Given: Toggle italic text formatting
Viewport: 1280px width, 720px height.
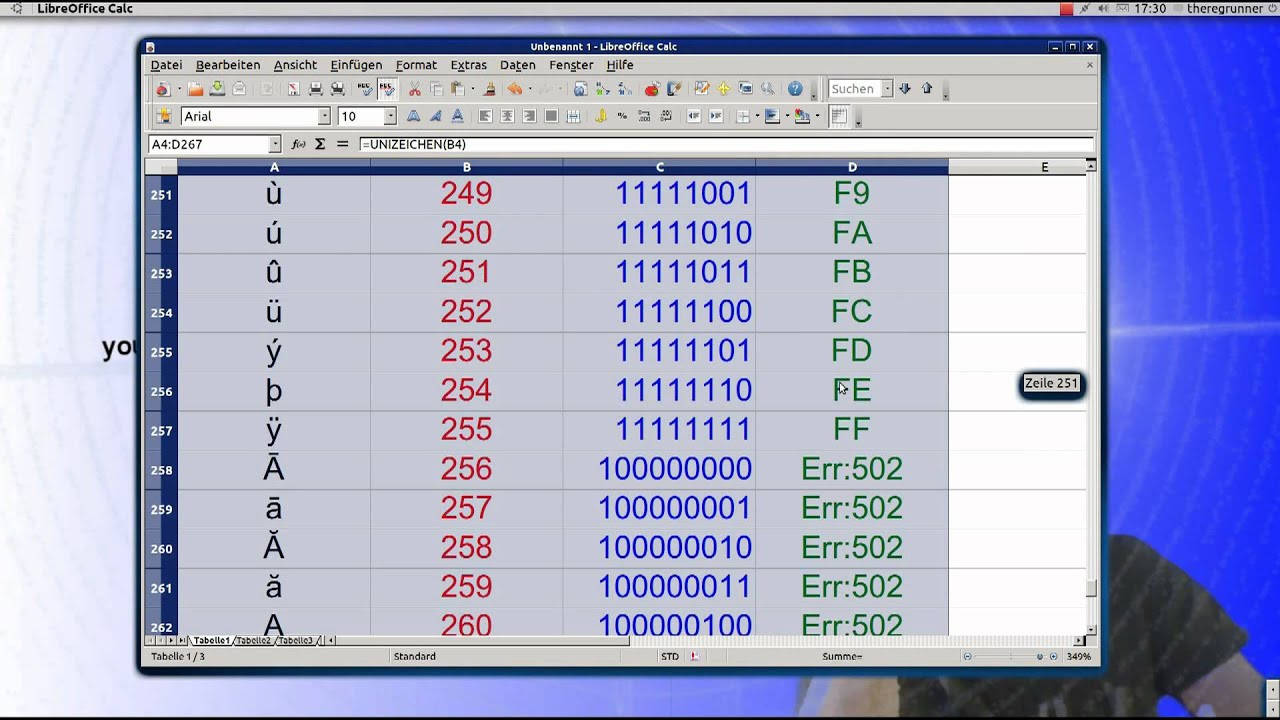Looking at the screenshot, I should [x=435, y=116].
